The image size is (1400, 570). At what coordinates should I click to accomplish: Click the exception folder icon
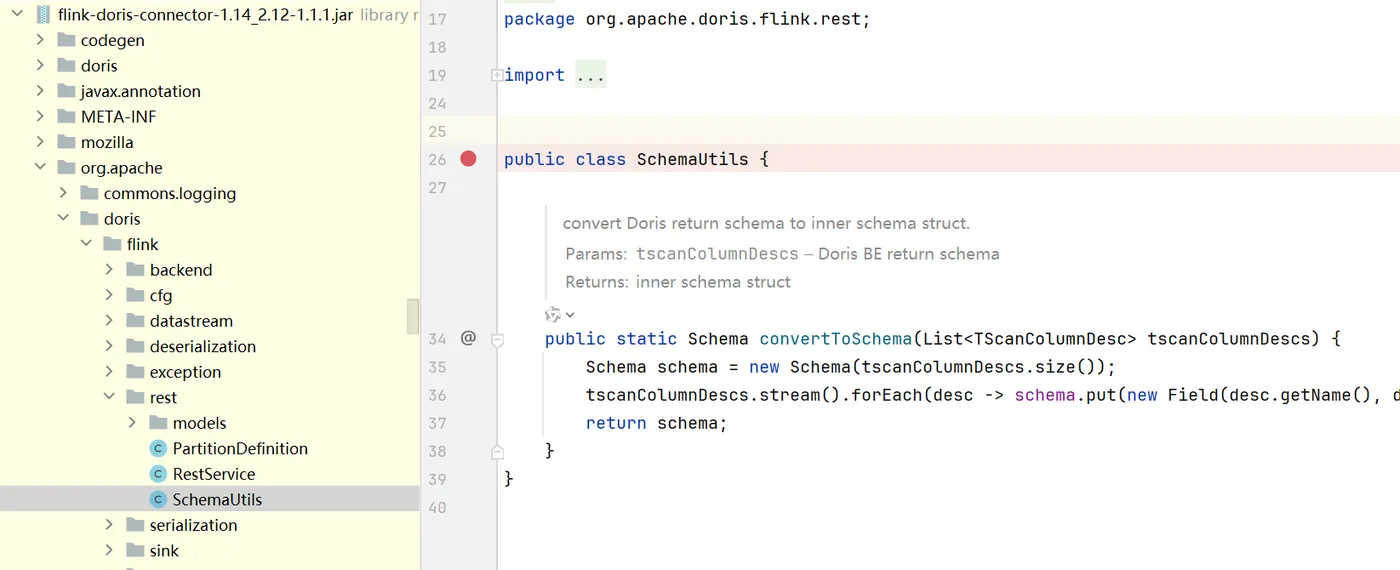click(136, 372)
